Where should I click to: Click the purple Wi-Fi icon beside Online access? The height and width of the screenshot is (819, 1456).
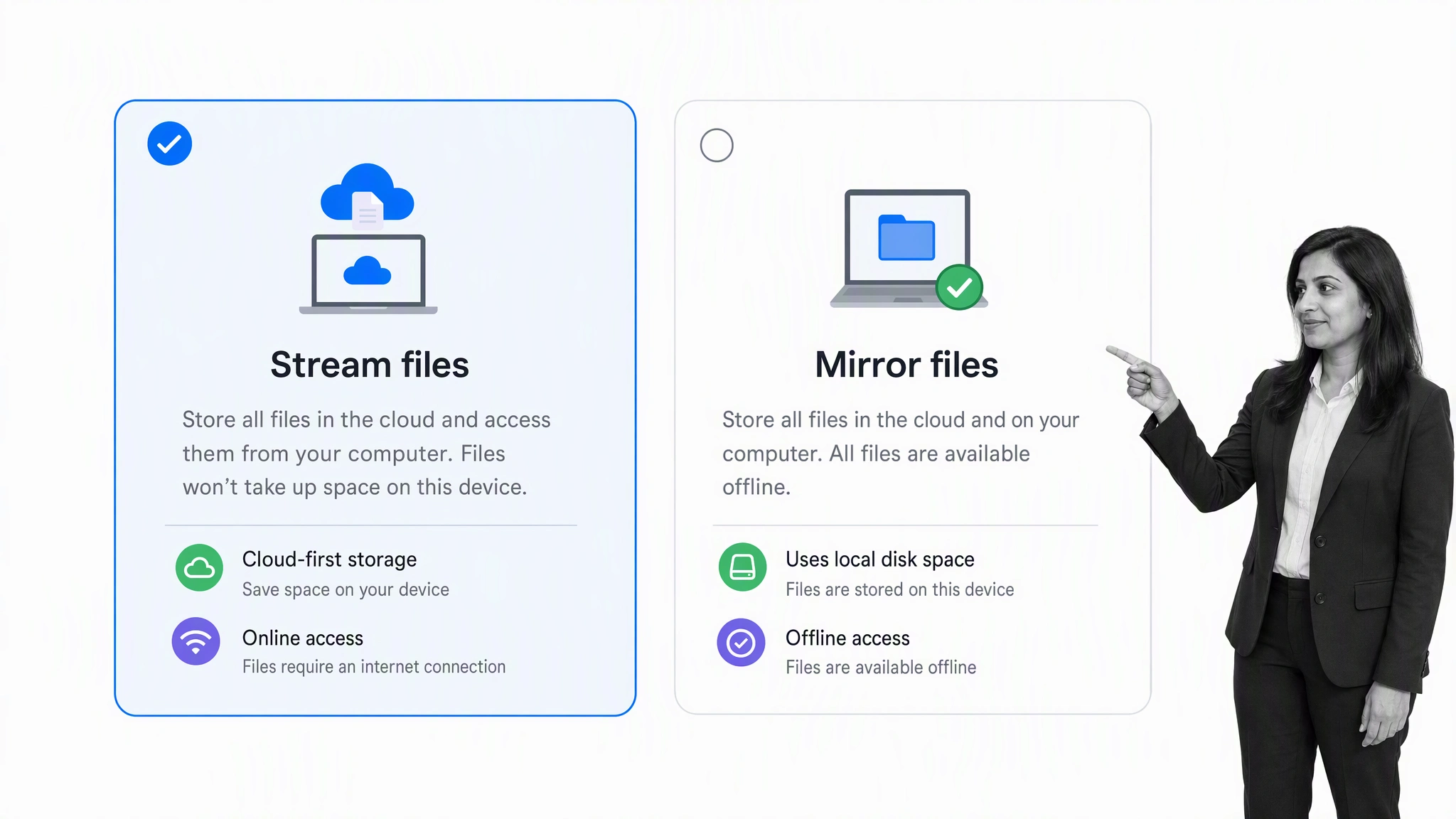(196, 641)
